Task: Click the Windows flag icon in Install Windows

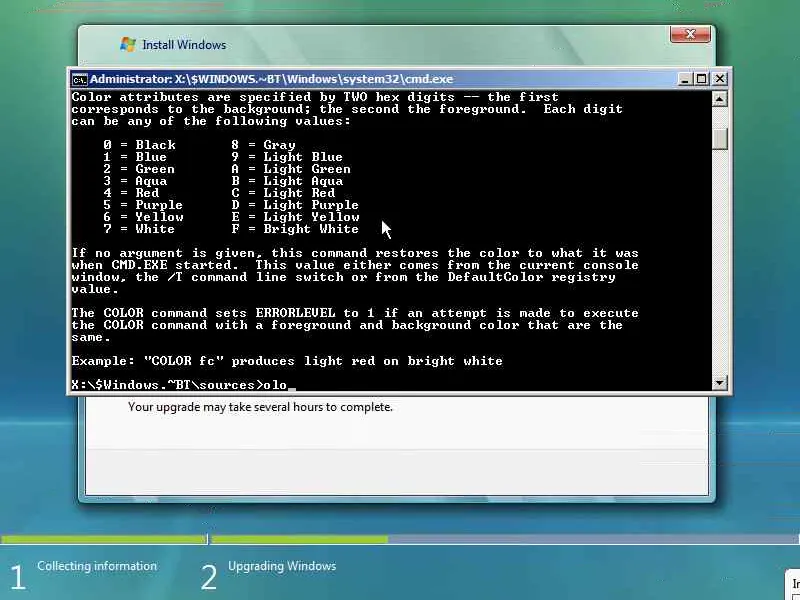Action: point(128,44)
